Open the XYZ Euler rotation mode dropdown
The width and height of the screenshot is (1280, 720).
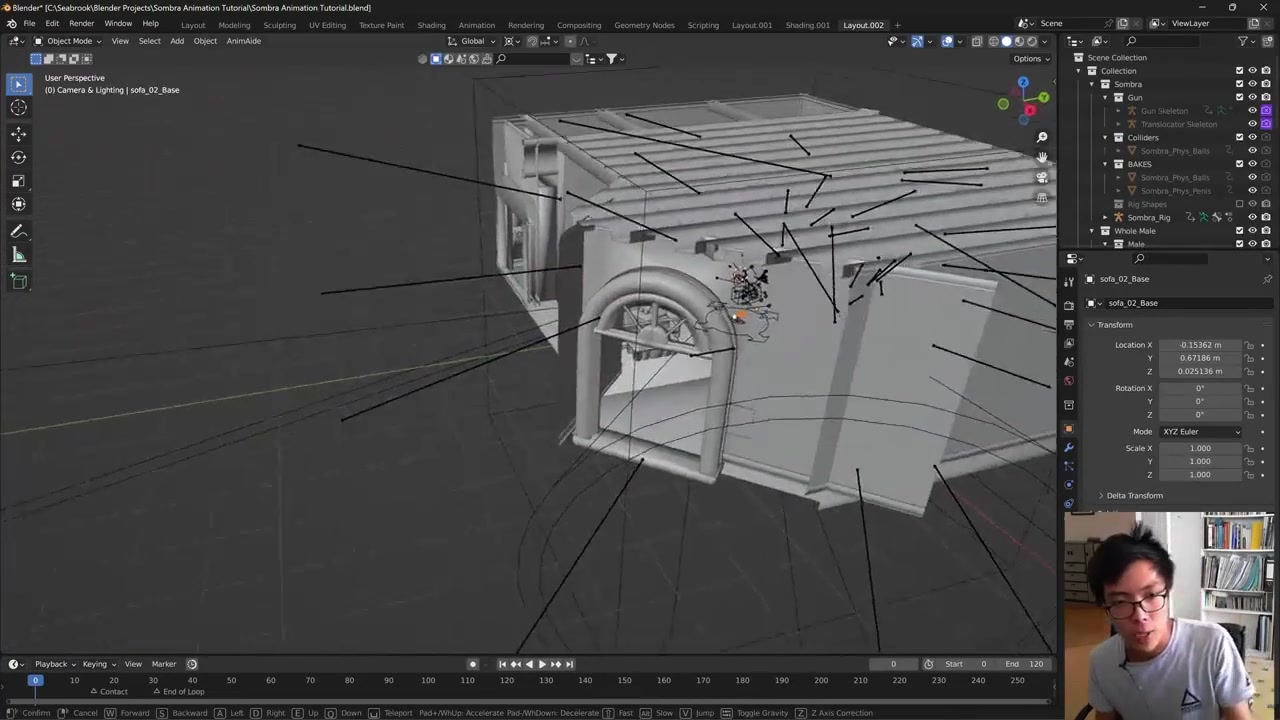tap(1200, 432)
